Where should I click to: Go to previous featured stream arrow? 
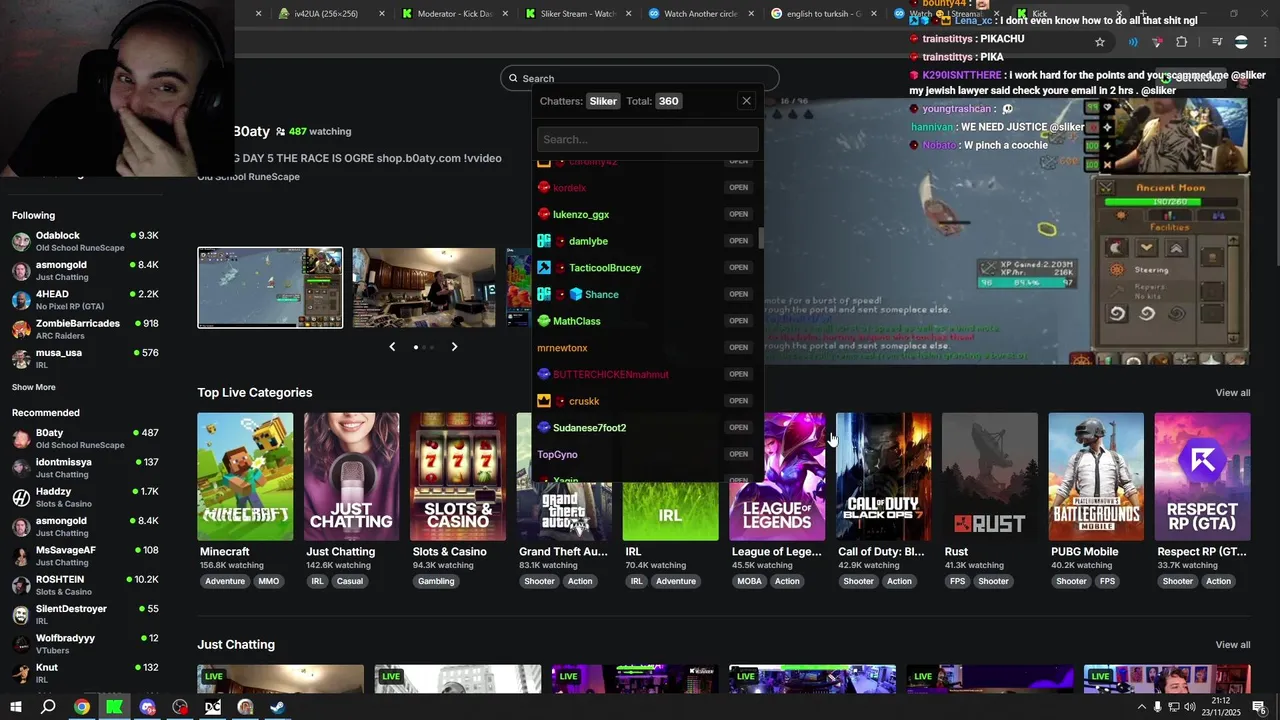tap(392, 347)
